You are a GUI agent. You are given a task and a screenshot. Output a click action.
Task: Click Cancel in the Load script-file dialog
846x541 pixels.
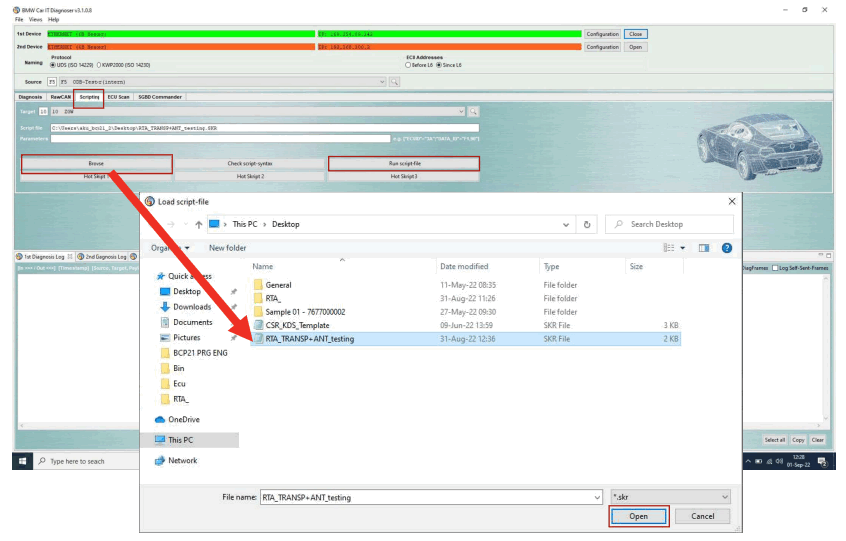coord(702,516)
